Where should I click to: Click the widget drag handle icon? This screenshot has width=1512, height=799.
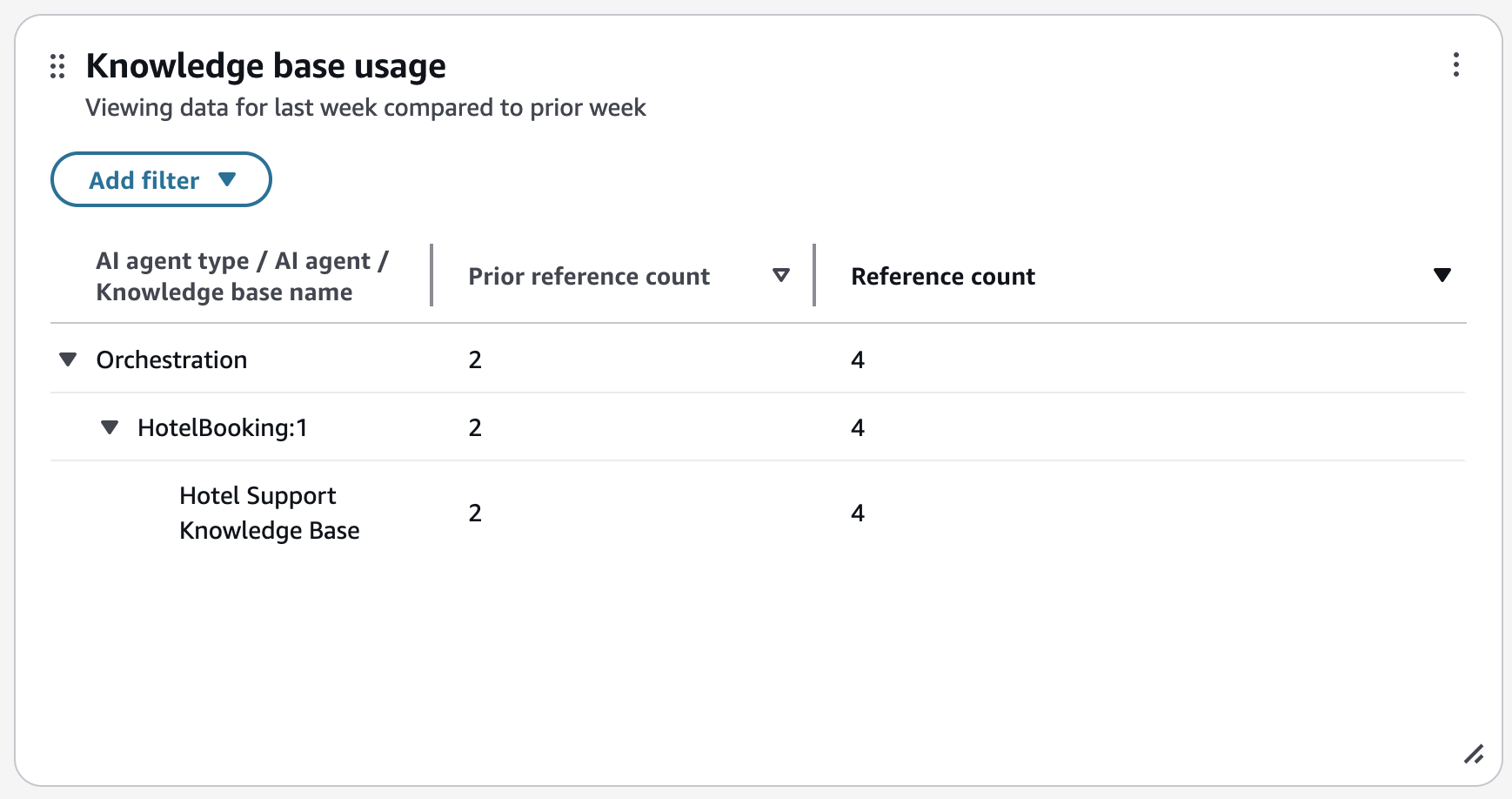pyautogui.click(x=57, y=66)
